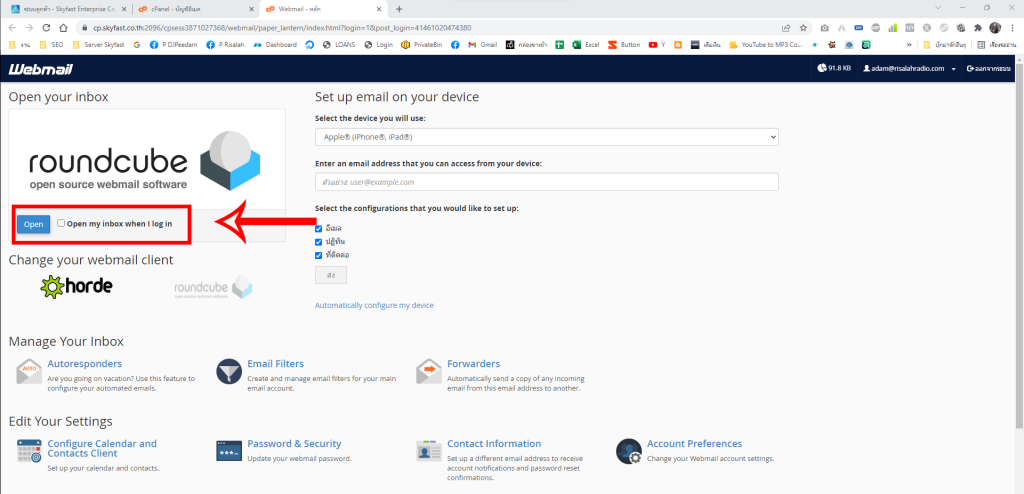
Task: Open the Email Filters link
Action: (276, 364)
